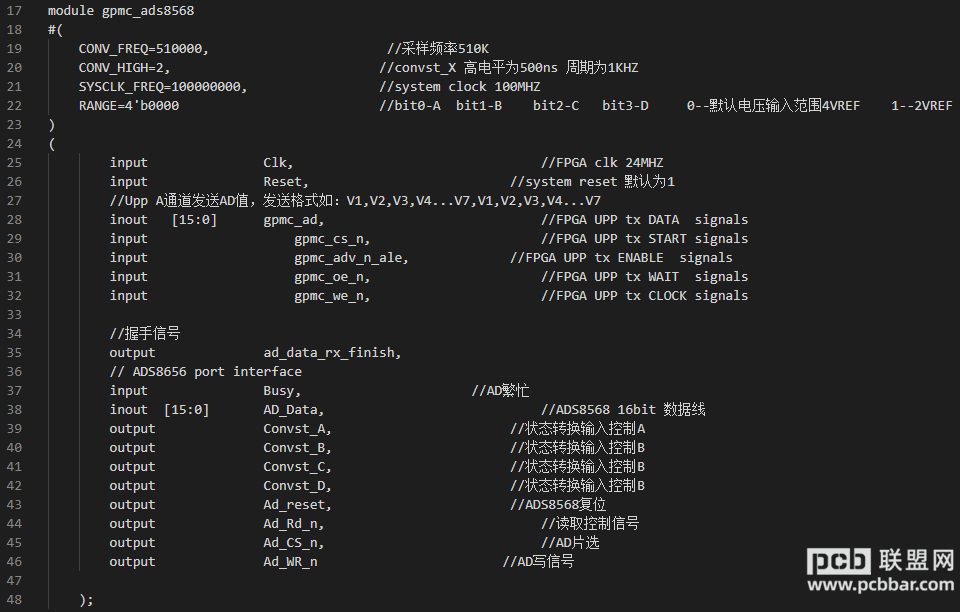Screen dimensions: 960x612
Task: Place cursor on gpmc_cs_n signal
Action: coord(329,239)
